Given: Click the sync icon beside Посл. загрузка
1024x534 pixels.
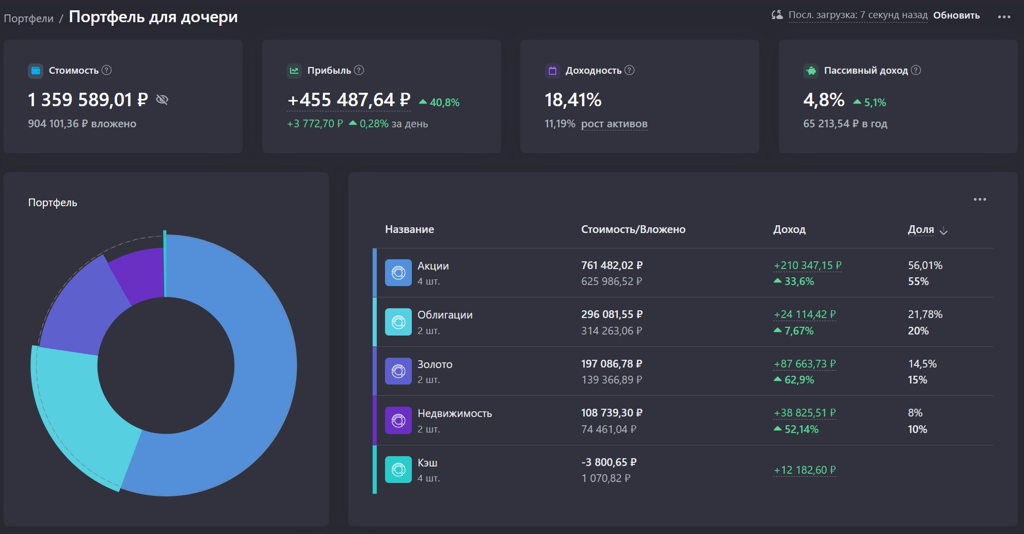Looking at the screenshot, I should 777,15.
